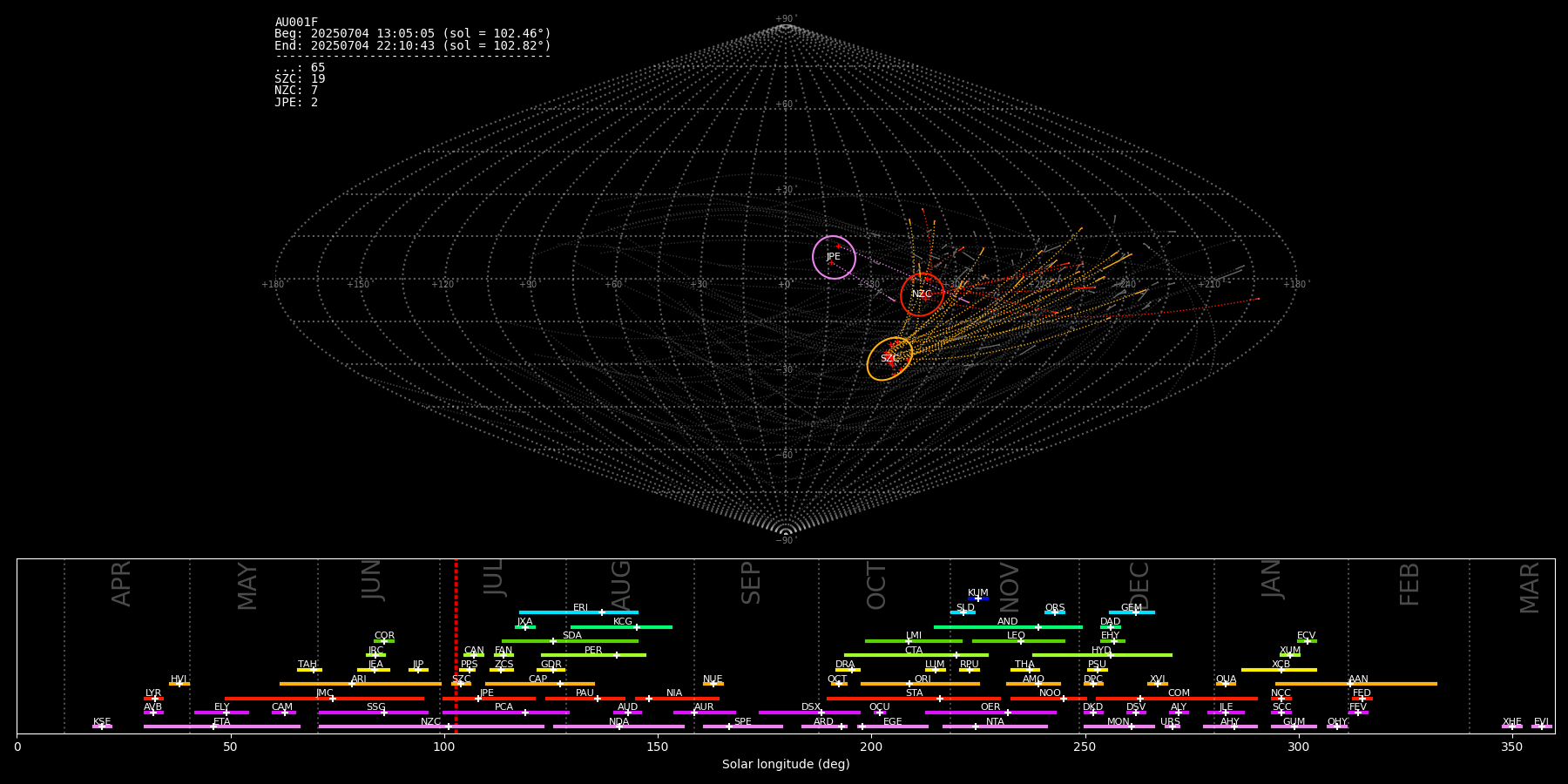Click the 350 tick on solar longitude axis
Screen dimensions: 1568x784
point(1511,747)
